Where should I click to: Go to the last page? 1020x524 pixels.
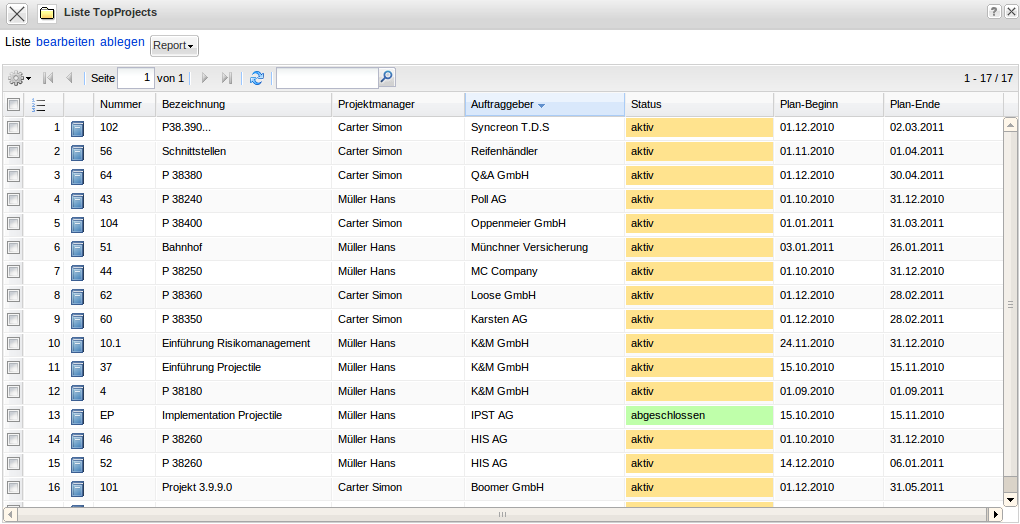tap(227, 78)
